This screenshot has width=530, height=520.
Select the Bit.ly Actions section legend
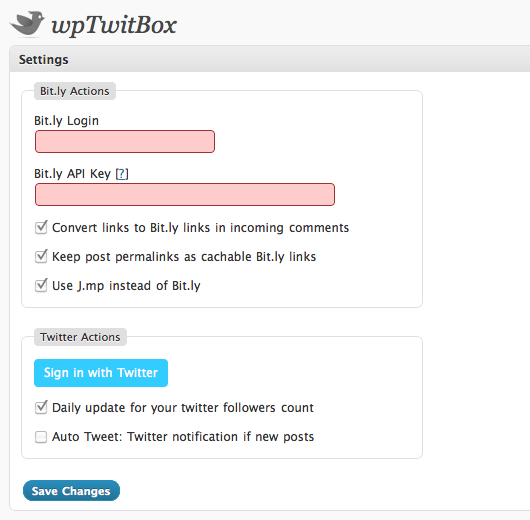point(75,91)
